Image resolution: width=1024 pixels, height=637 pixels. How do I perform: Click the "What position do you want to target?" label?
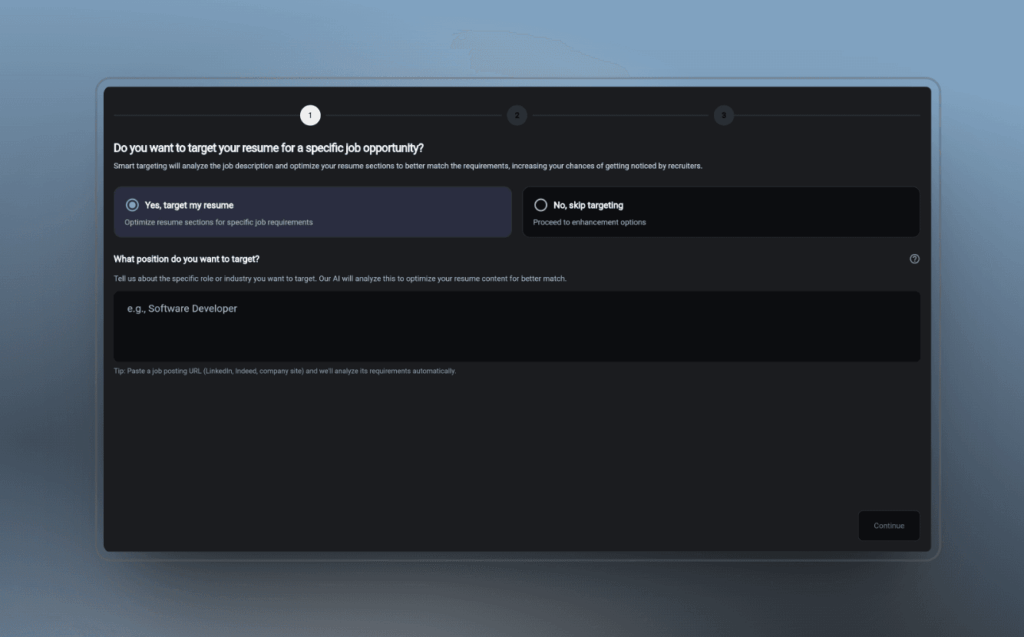pyautogui.click(x=187, y=259)
